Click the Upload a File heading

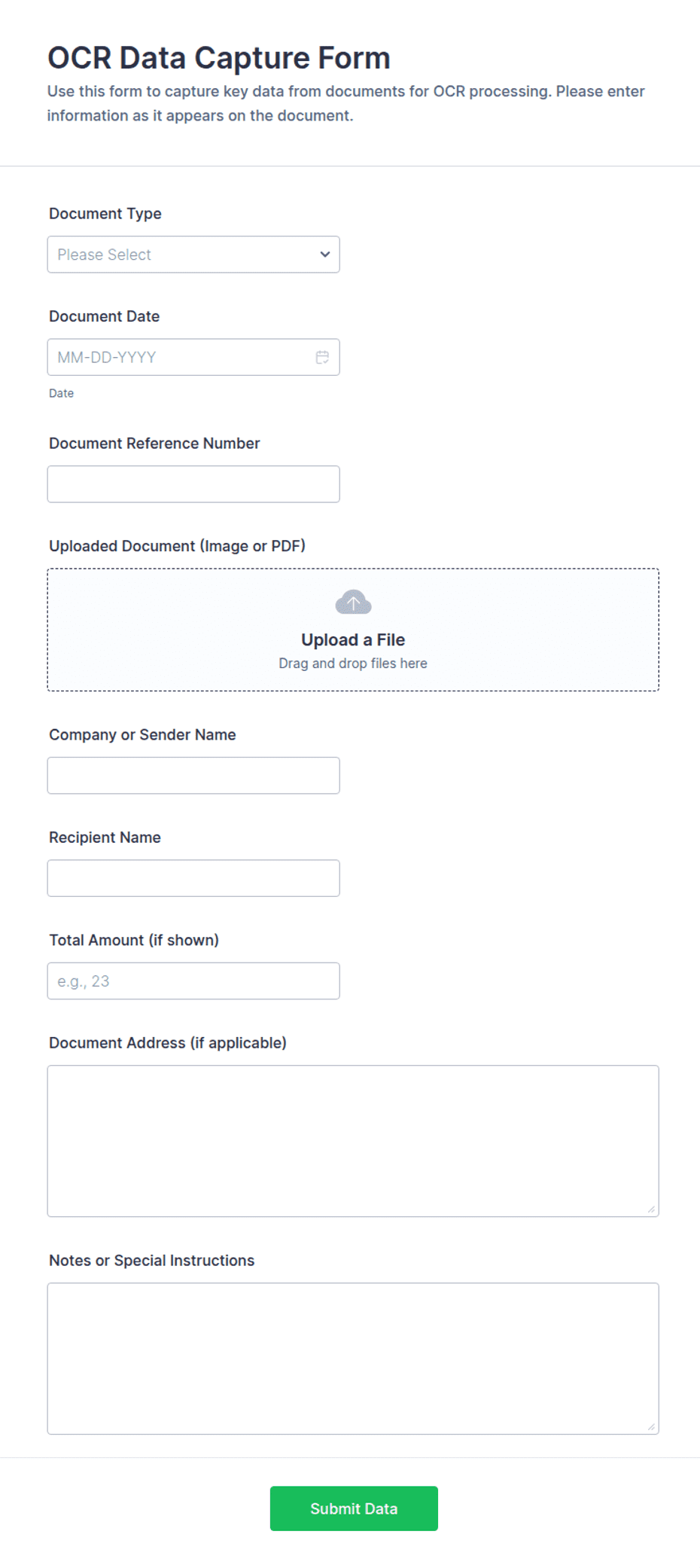pos(353,640)
